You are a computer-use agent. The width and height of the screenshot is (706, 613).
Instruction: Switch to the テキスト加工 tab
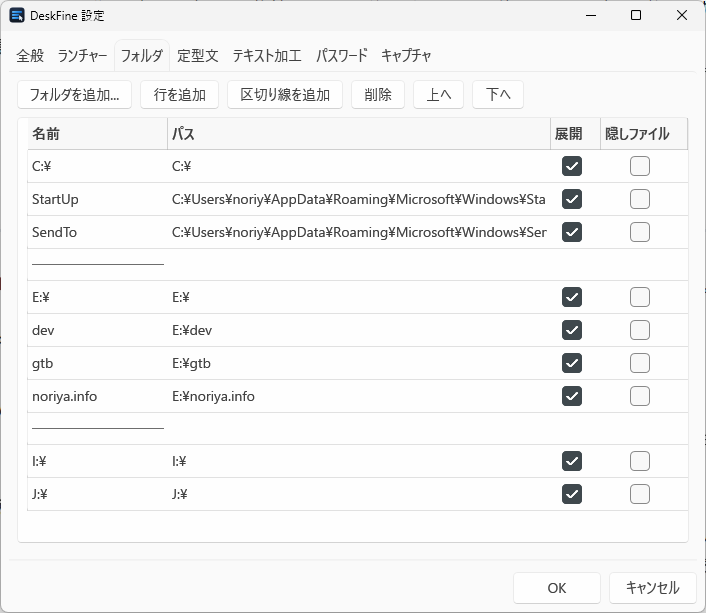267,56
